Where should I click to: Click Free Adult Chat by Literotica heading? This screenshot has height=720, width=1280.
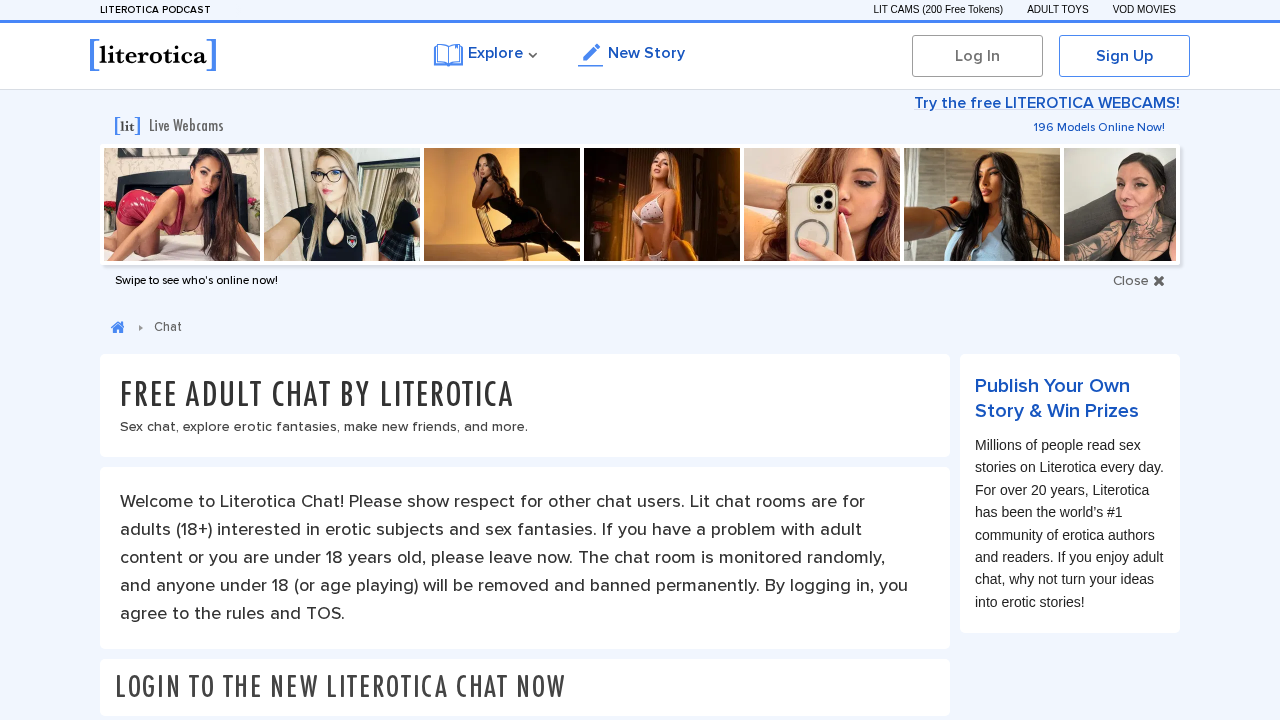[317, 394]
